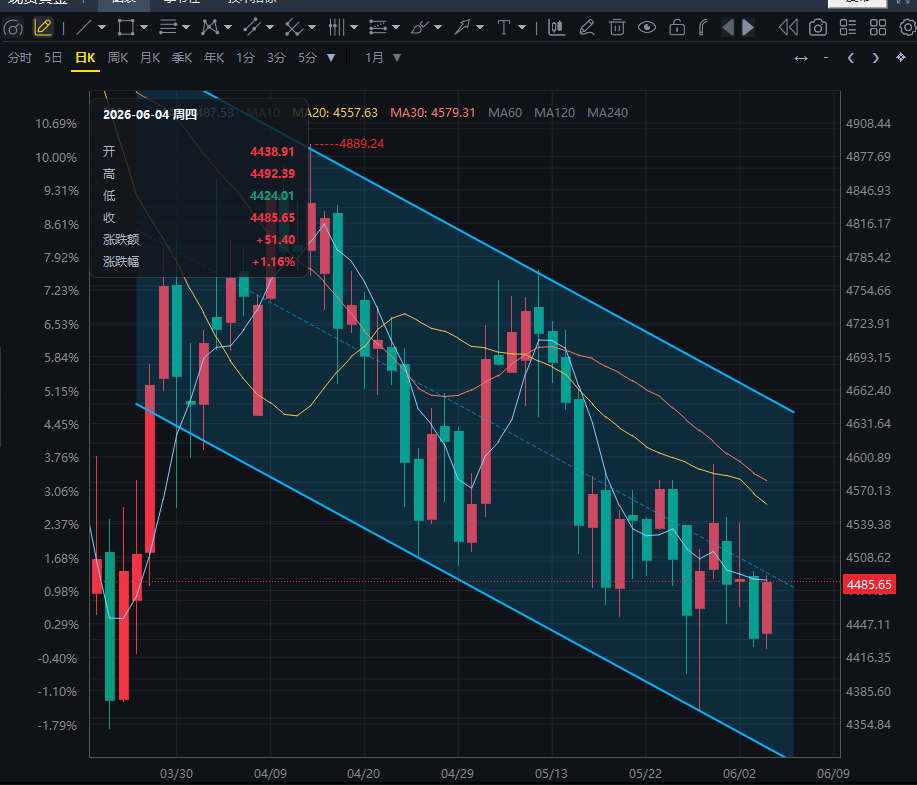The image size is (917, 785).
Task: Switch to 分时 intraday tab
Action: tap(20, 58)
